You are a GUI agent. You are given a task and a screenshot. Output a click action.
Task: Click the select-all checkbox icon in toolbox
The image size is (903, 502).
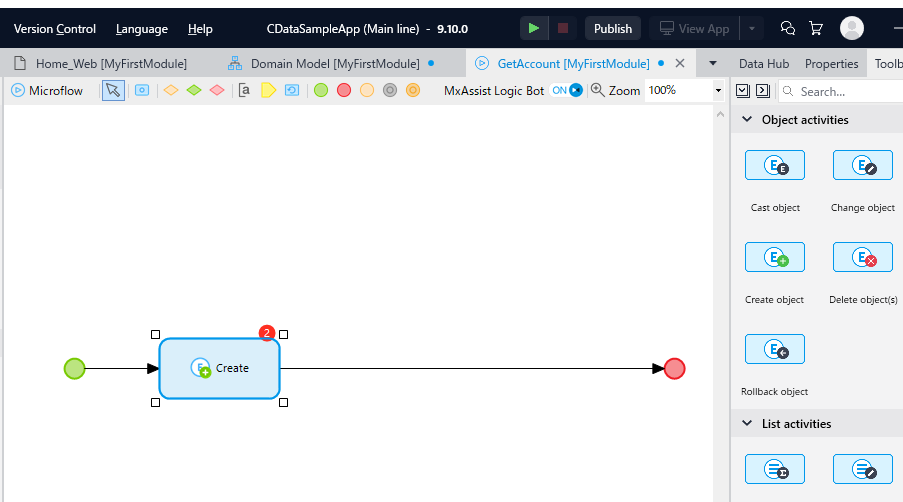coord(743,90)
